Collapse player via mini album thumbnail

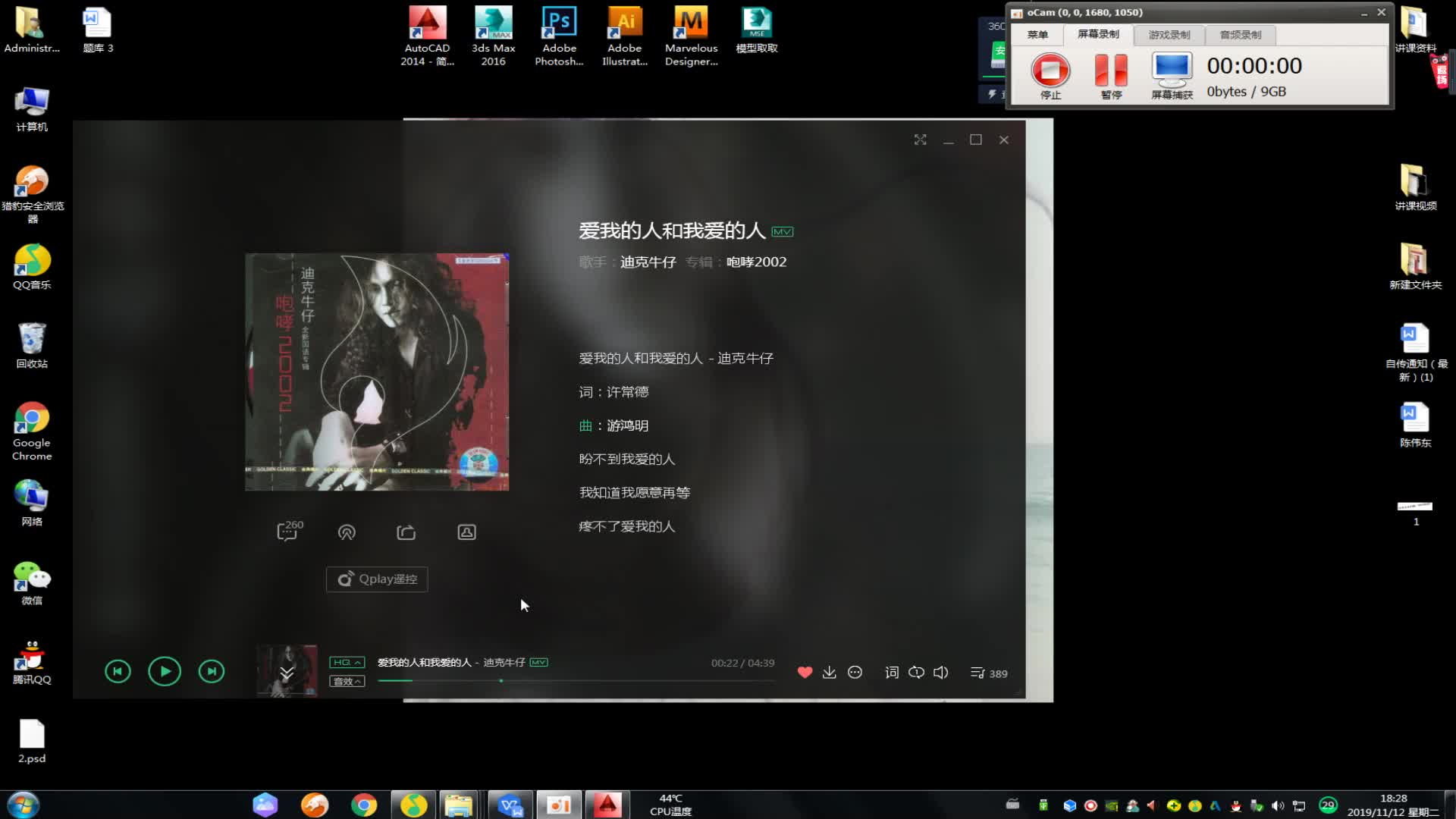click(287, 671)
